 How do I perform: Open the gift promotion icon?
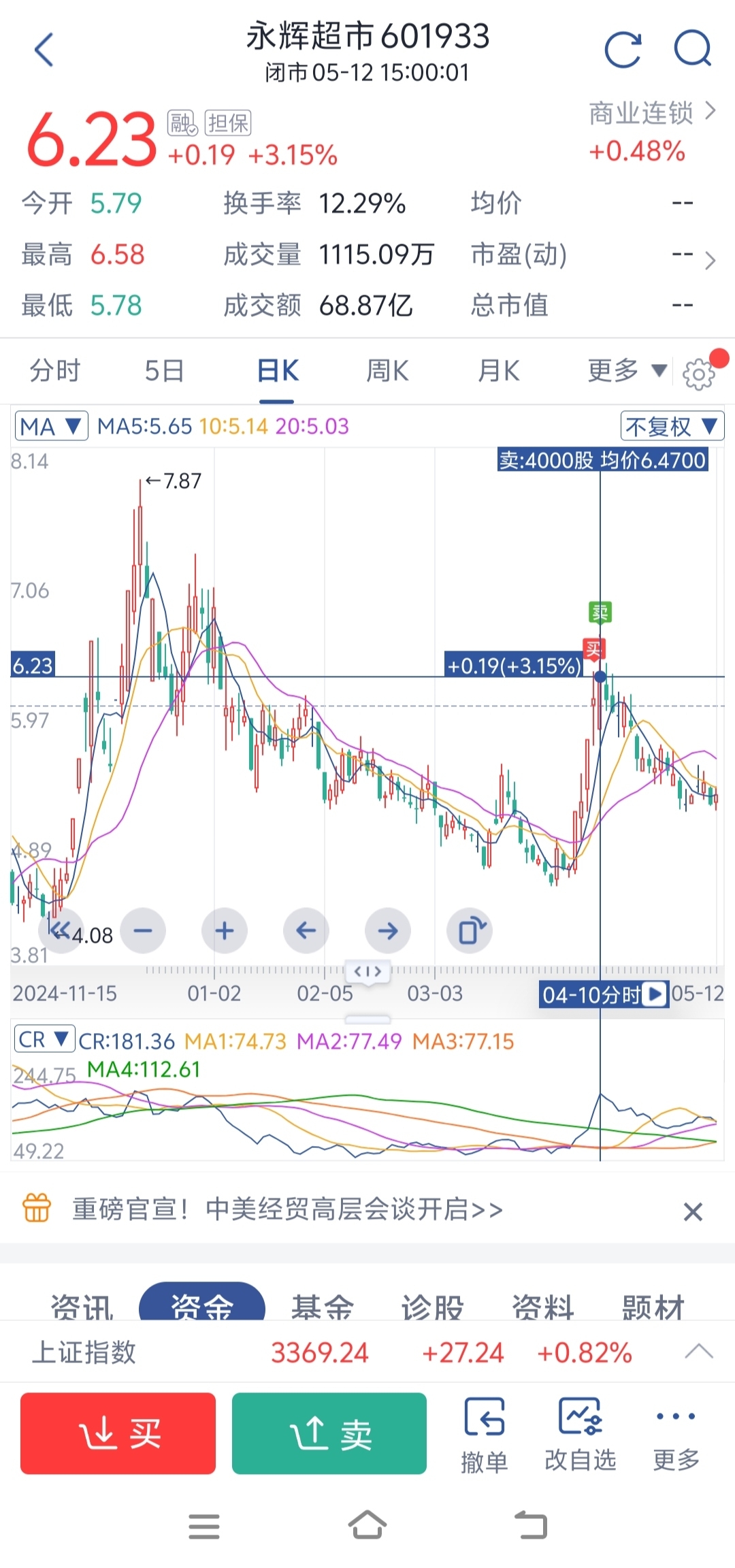click(37, 1208)
